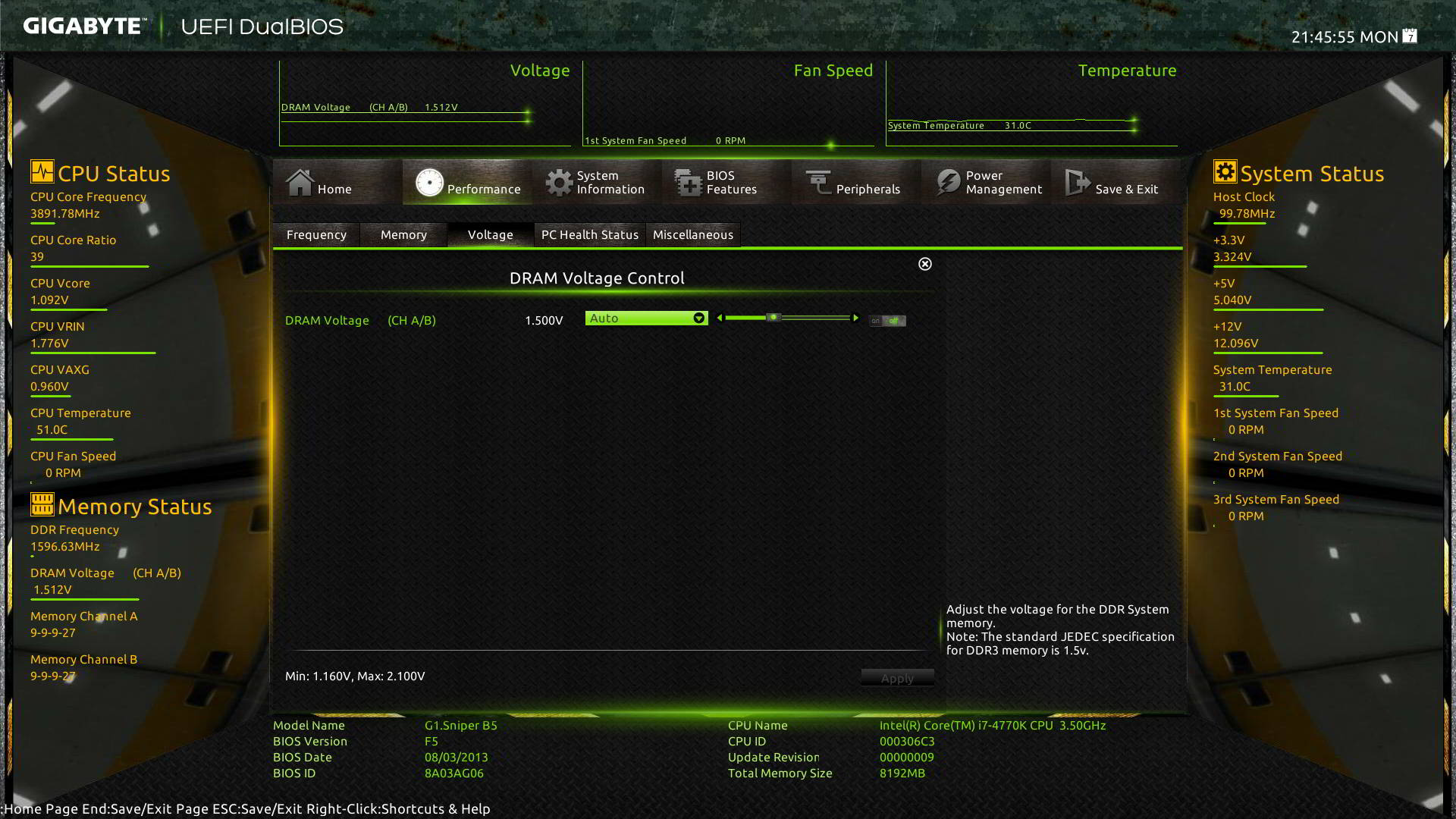Open the PC Health Status sub-tab

click(590, 235)
